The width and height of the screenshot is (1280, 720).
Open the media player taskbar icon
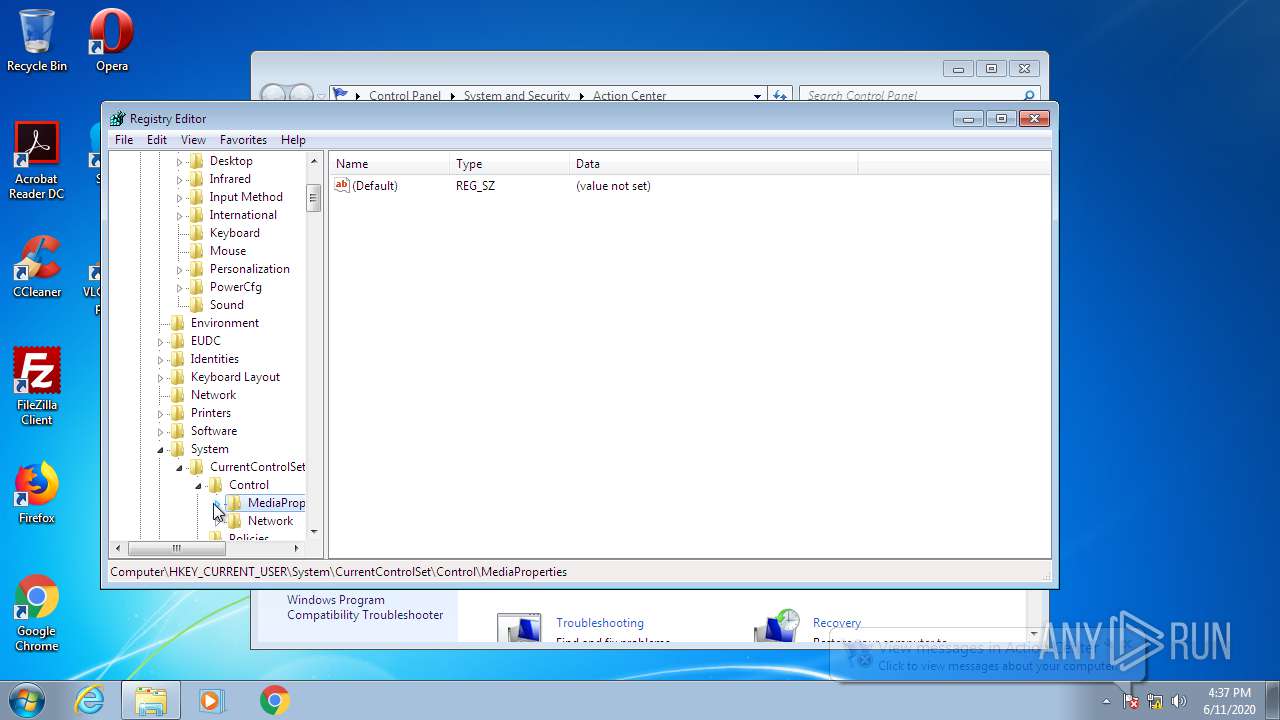tap(211, 700)
